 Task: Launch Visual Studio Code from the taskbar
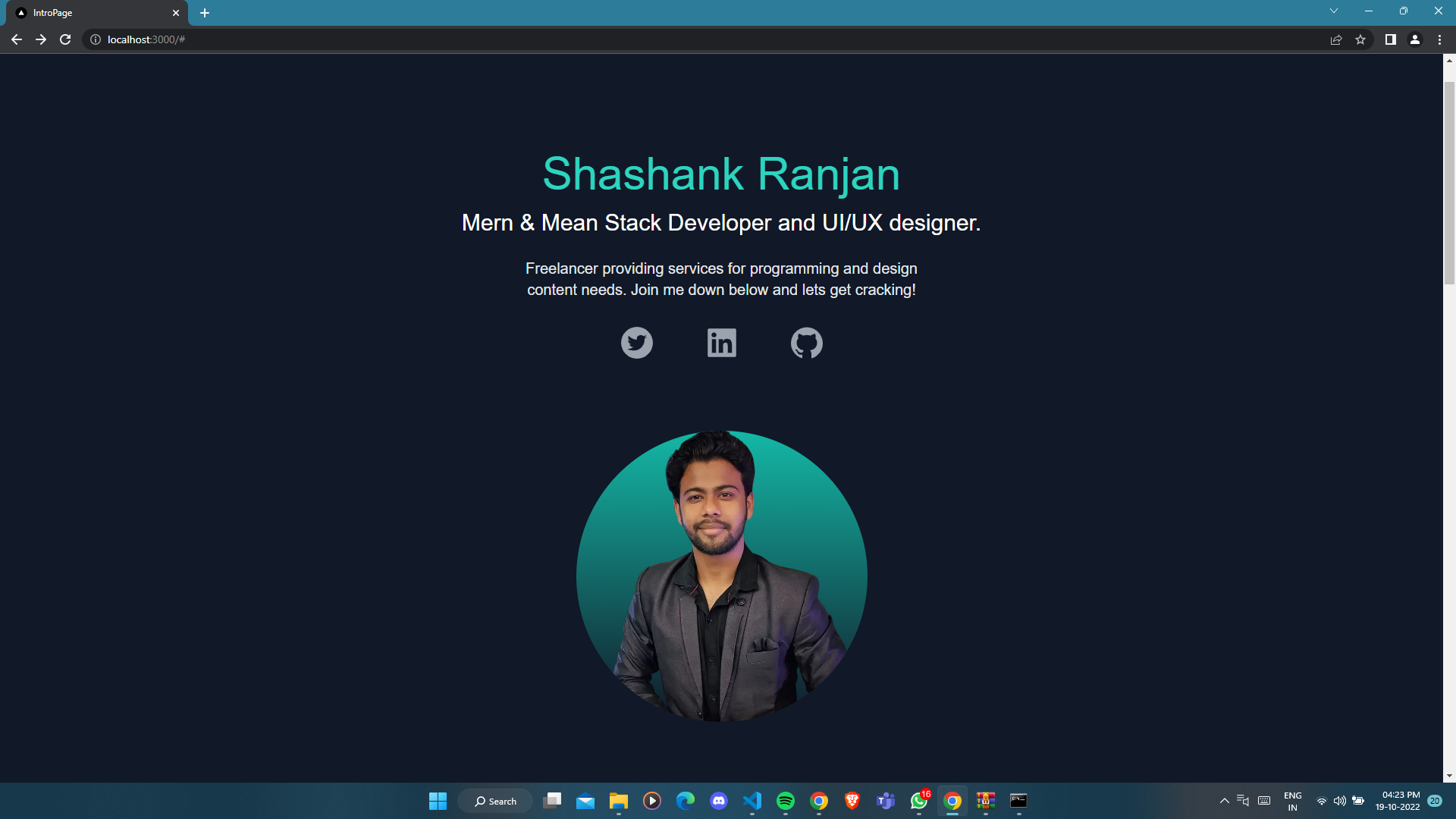point(752,801)
